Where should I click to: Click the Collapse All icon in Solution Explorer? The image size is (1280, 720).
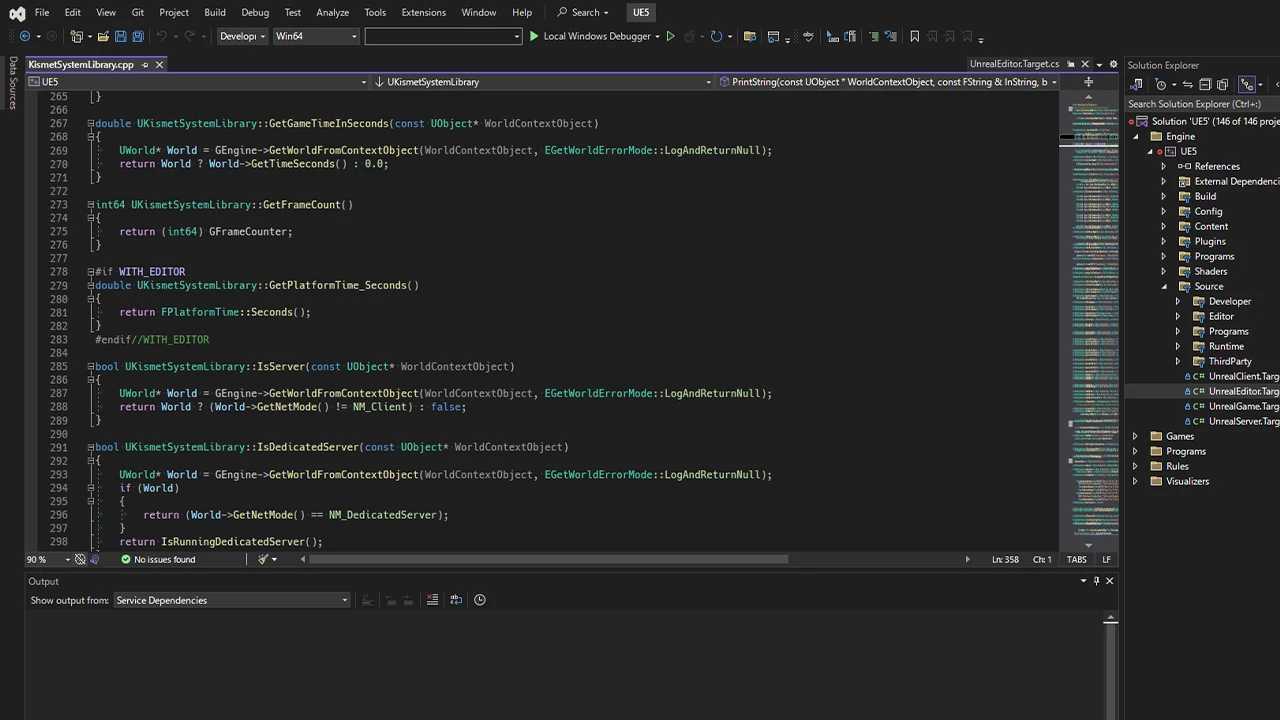[1205, 85]
